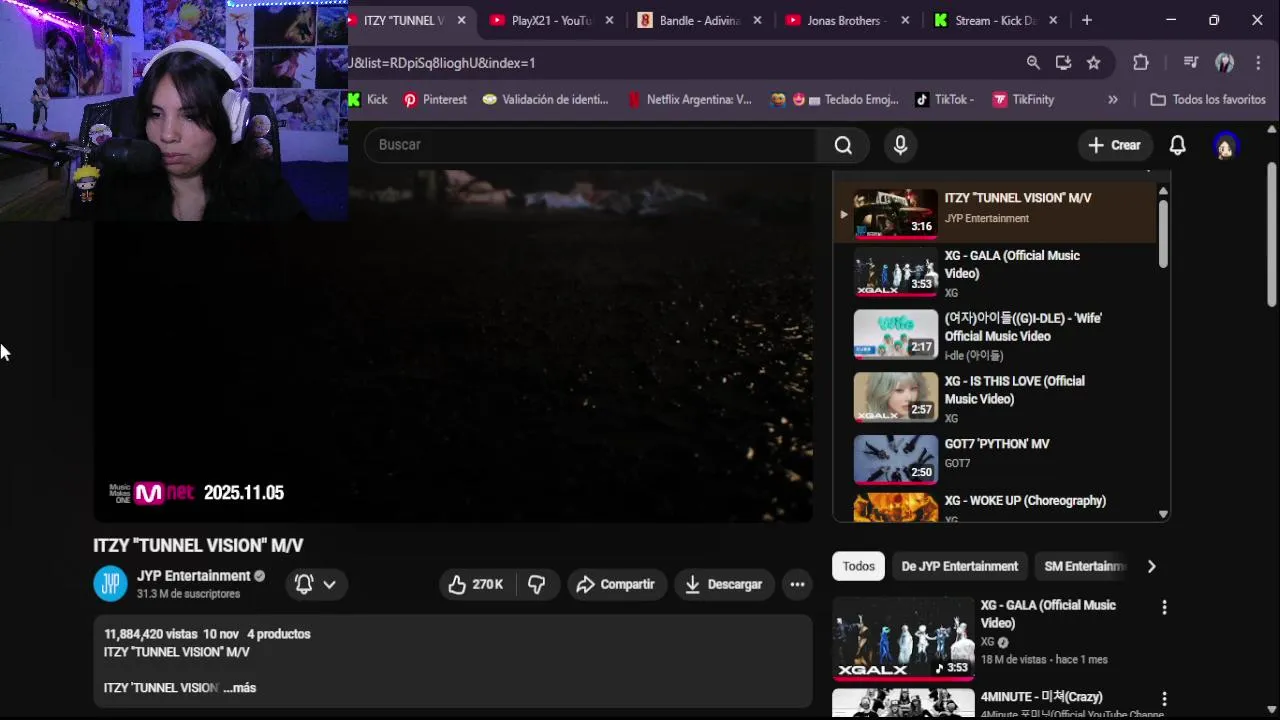Play GOT7 'PYTHON' MV from playlist
This screenshot has height=720, width=1280.
995,461
